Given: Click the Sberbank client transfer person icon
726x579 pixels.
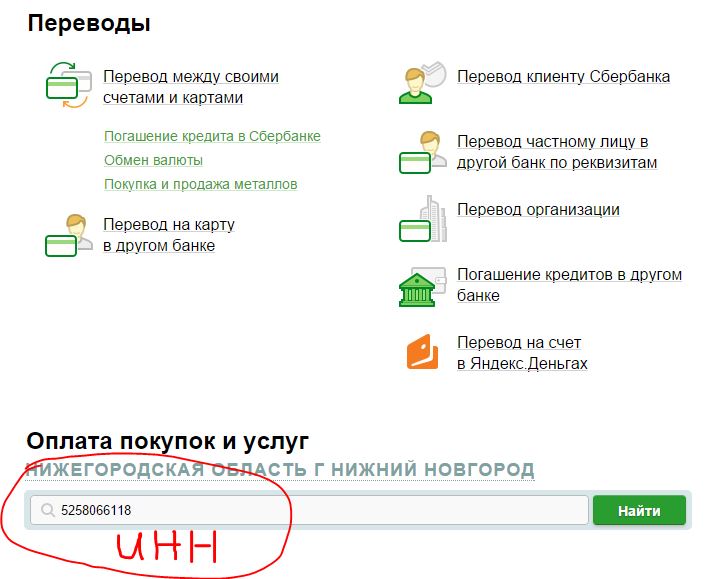Looking at the screenshot, I should tap(422, 82).
